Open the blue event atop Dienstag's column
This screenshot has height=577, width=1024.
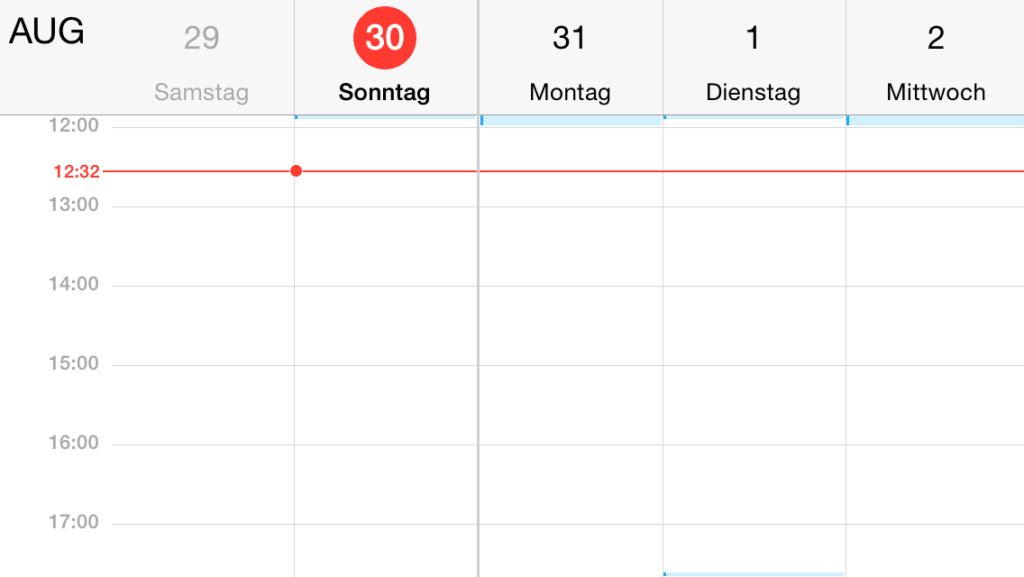(x=754, y=117)
